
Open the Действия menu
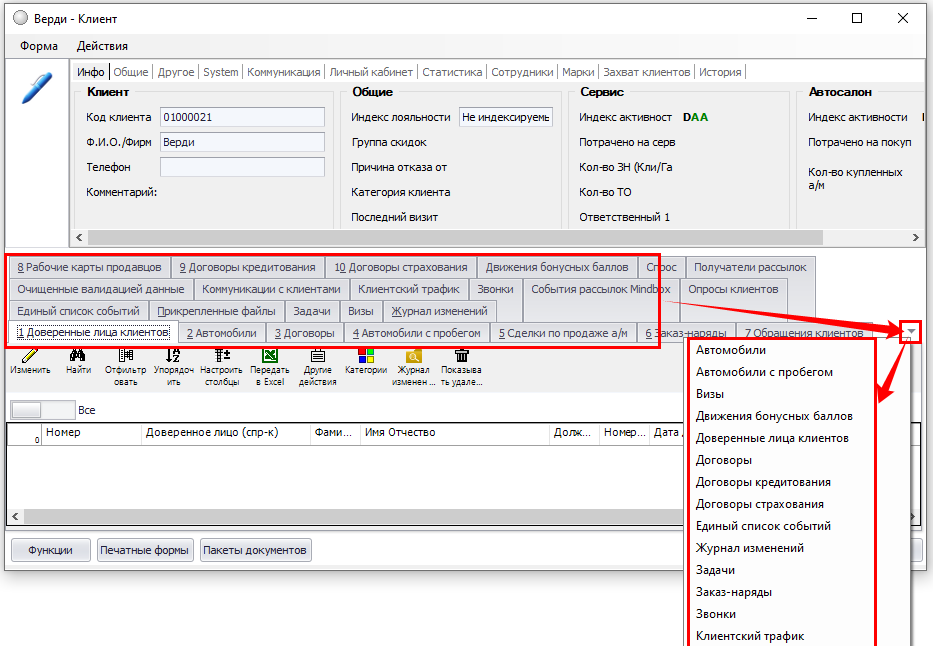[102, 46]
